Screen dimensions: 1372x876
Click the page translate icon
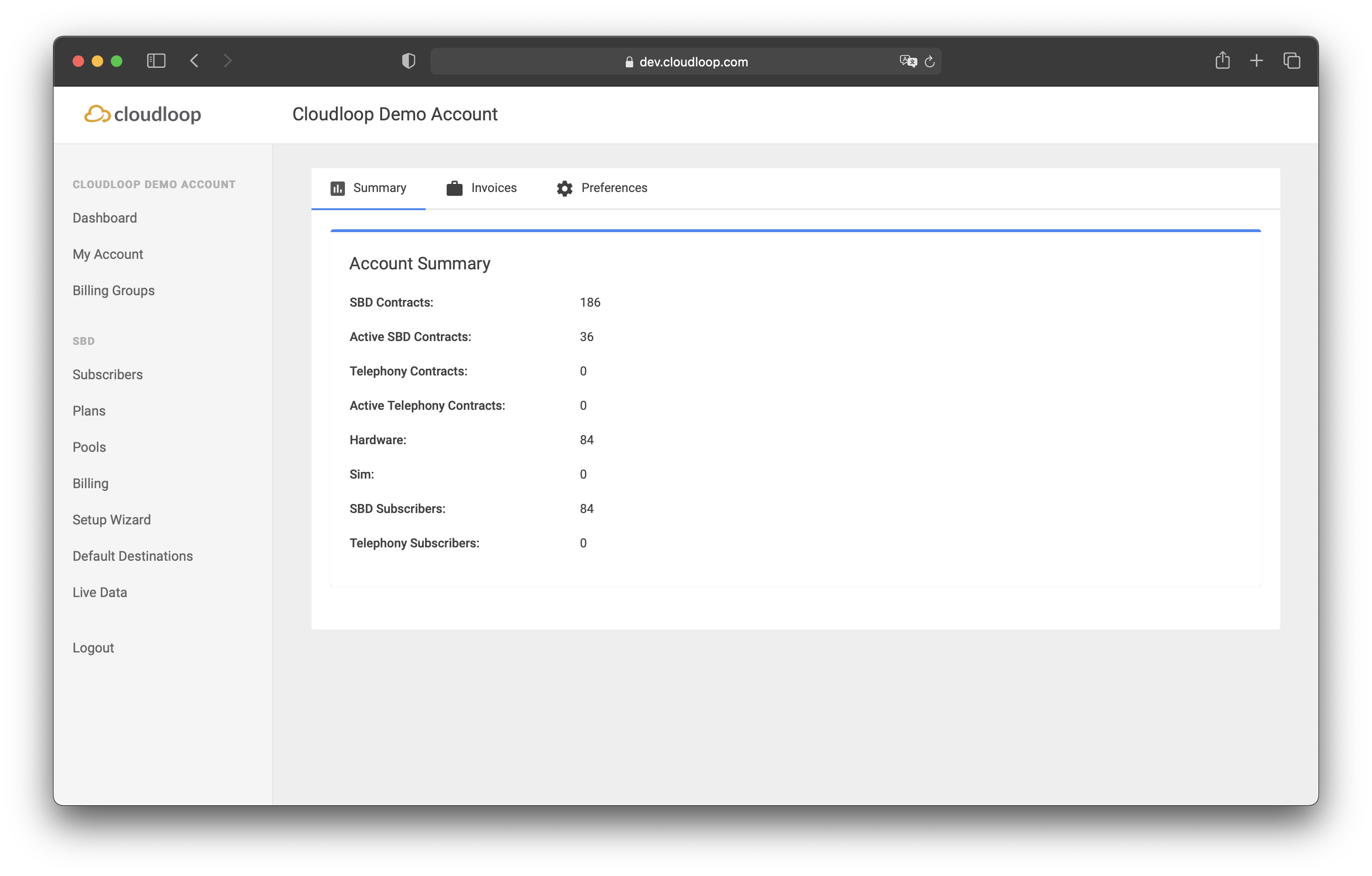point(908,61)
